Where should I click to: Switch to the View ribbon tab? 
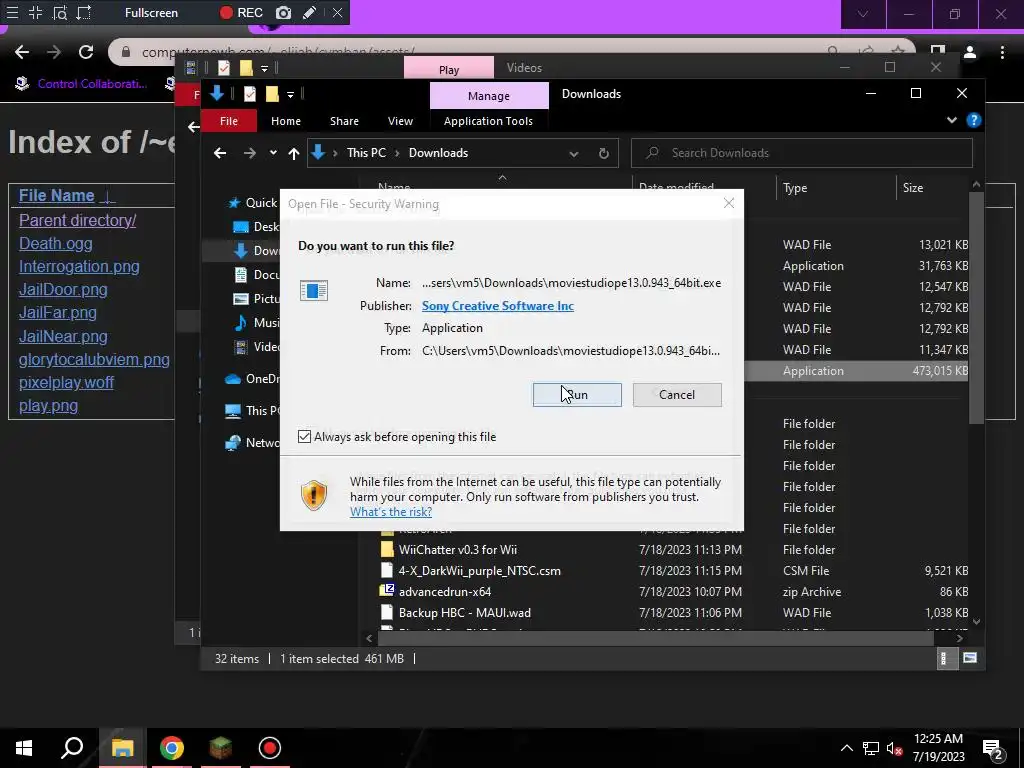(x=400, y=121)
